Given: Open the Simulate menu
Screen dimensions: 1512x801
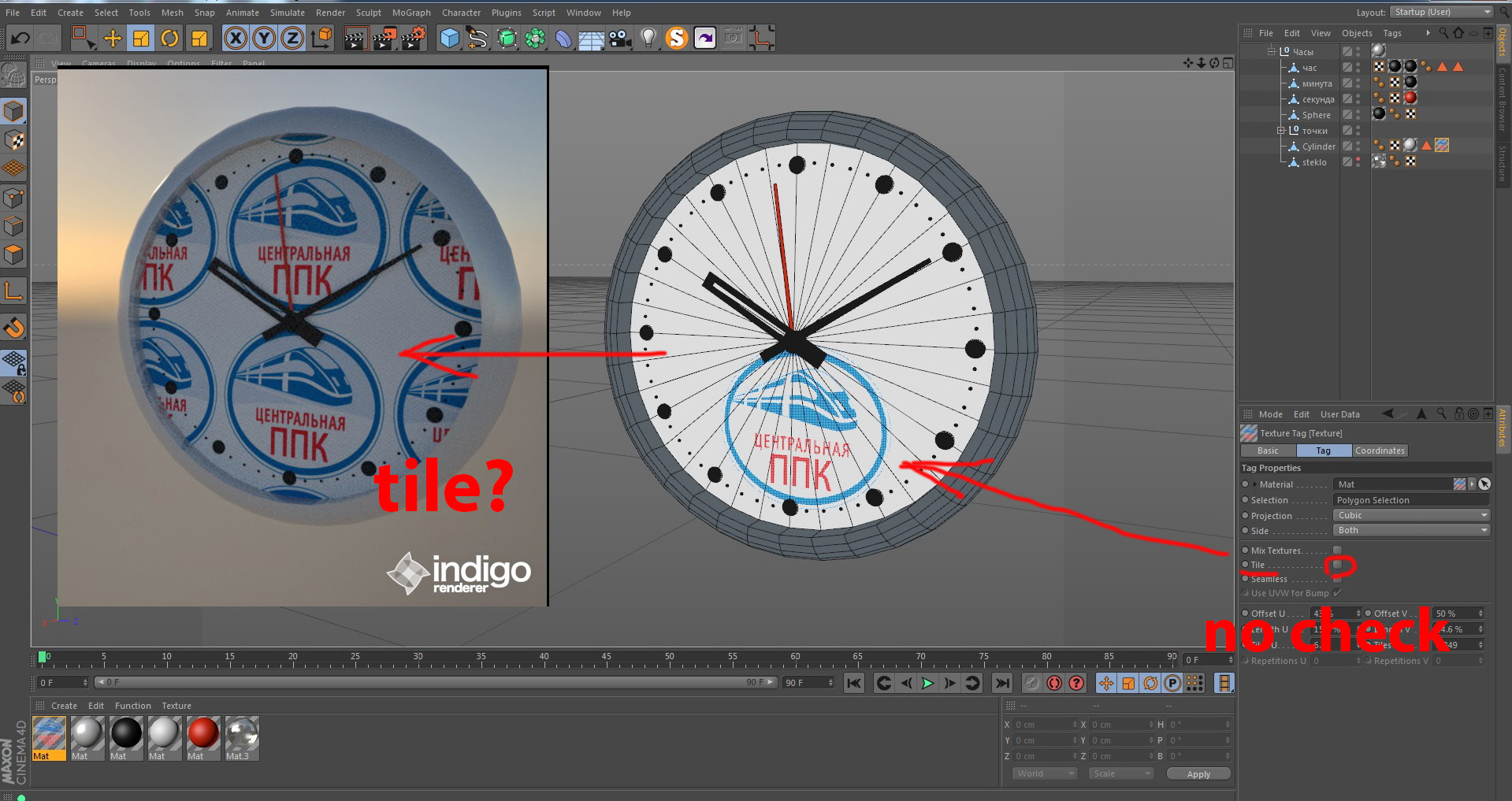Looking at the screenshot, I should click(288, 13).
